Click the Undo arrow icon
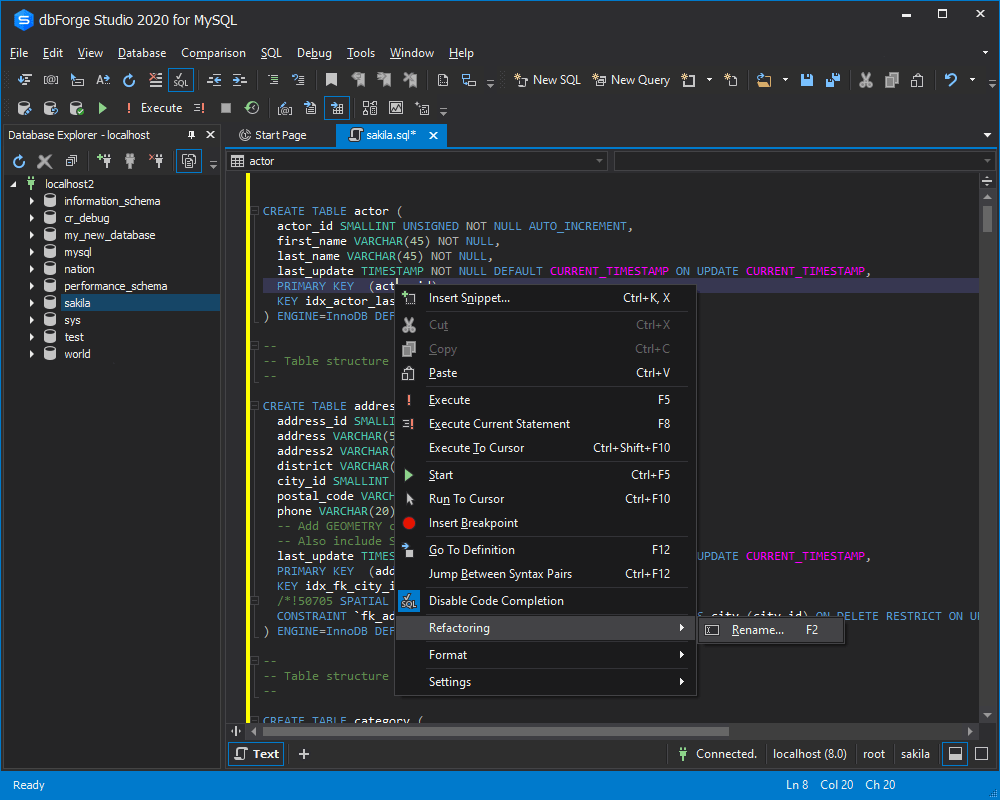The height and width of the screenshot is (800, 1000). [950, 80]
